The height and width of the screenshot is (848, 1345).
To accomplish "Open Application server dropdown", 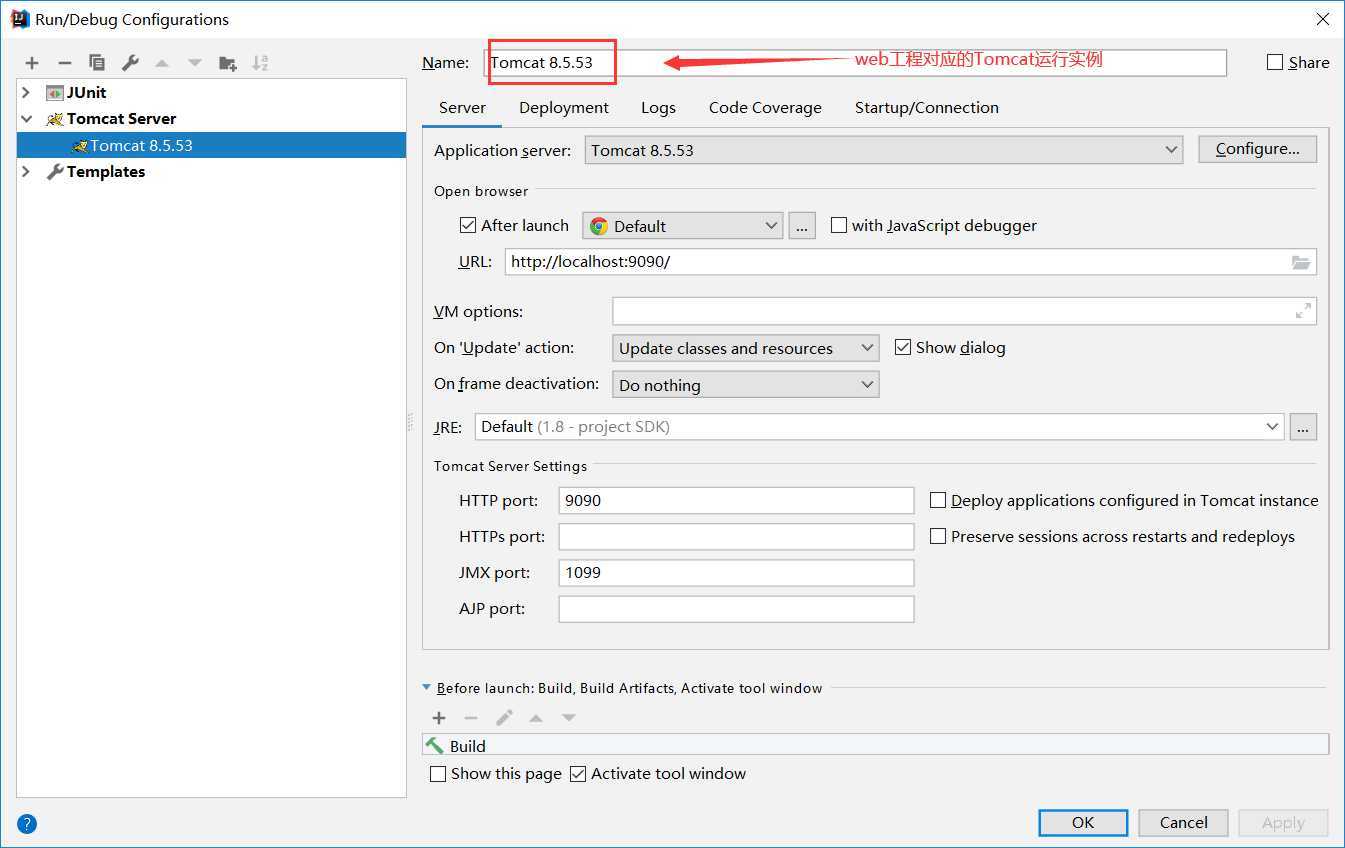I will click(x=884, y=150).
